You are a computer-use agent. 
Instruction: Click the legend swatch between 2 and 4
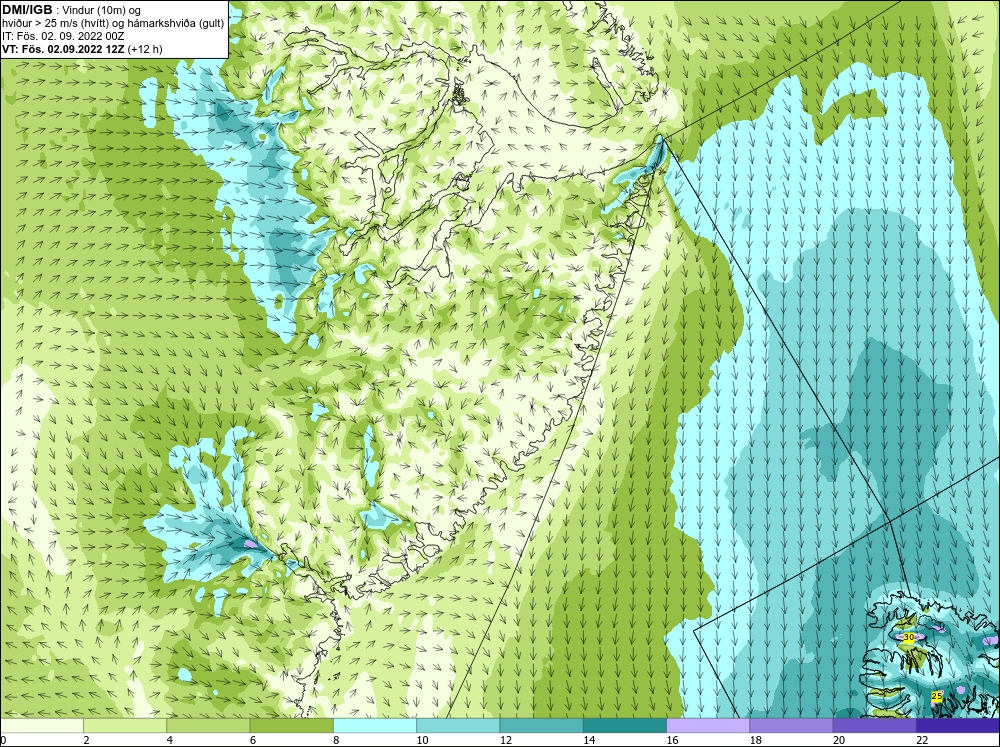tap(125, 725)
